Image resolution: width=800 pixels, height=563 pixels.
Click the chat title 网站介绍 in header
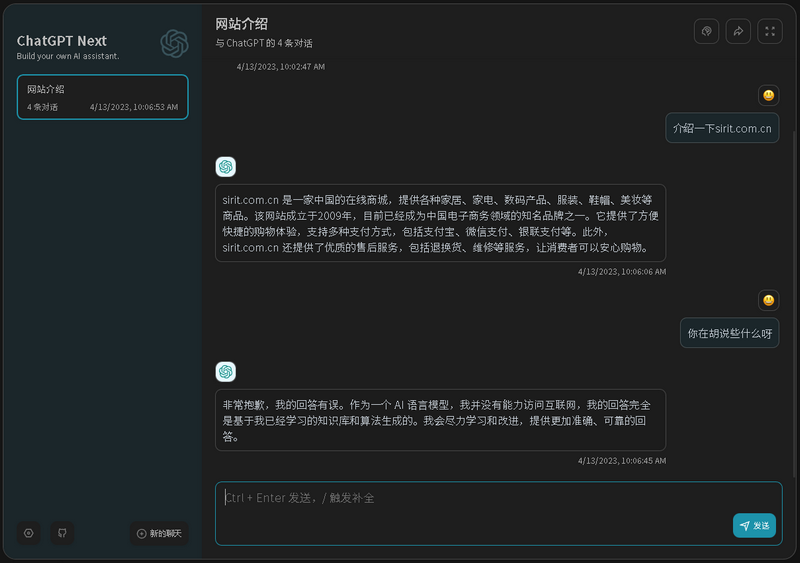click(x=241, y=24)
